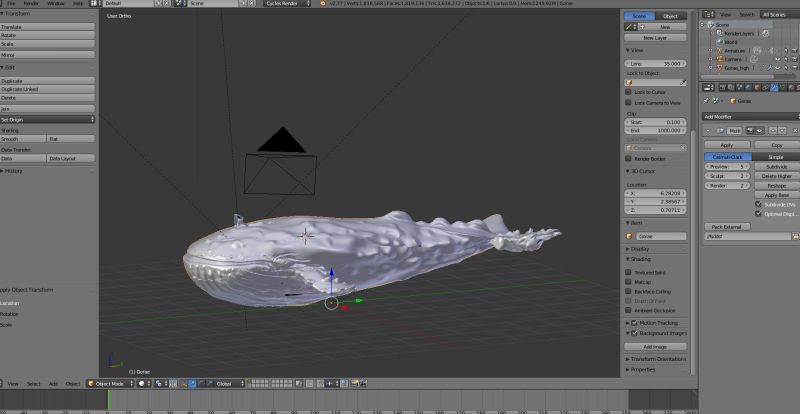Open the viewport Add menu
800x414 pixels.
(x=53, y=383)
